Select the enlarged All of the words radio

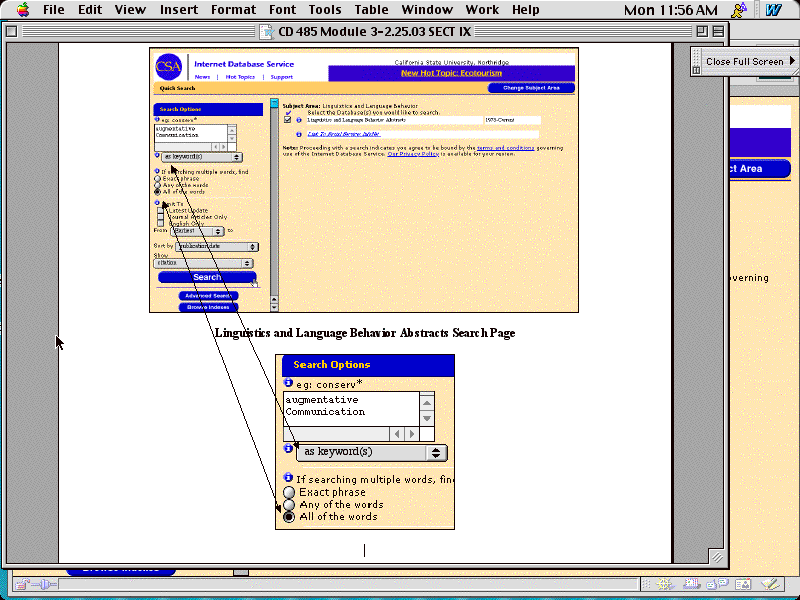coord(289,517)
